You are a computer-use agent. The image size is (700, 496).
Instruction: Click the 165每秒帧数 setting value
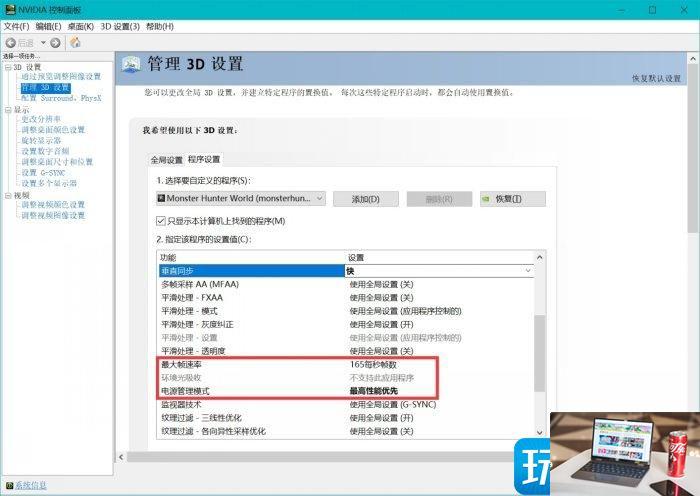click(373, 365)
